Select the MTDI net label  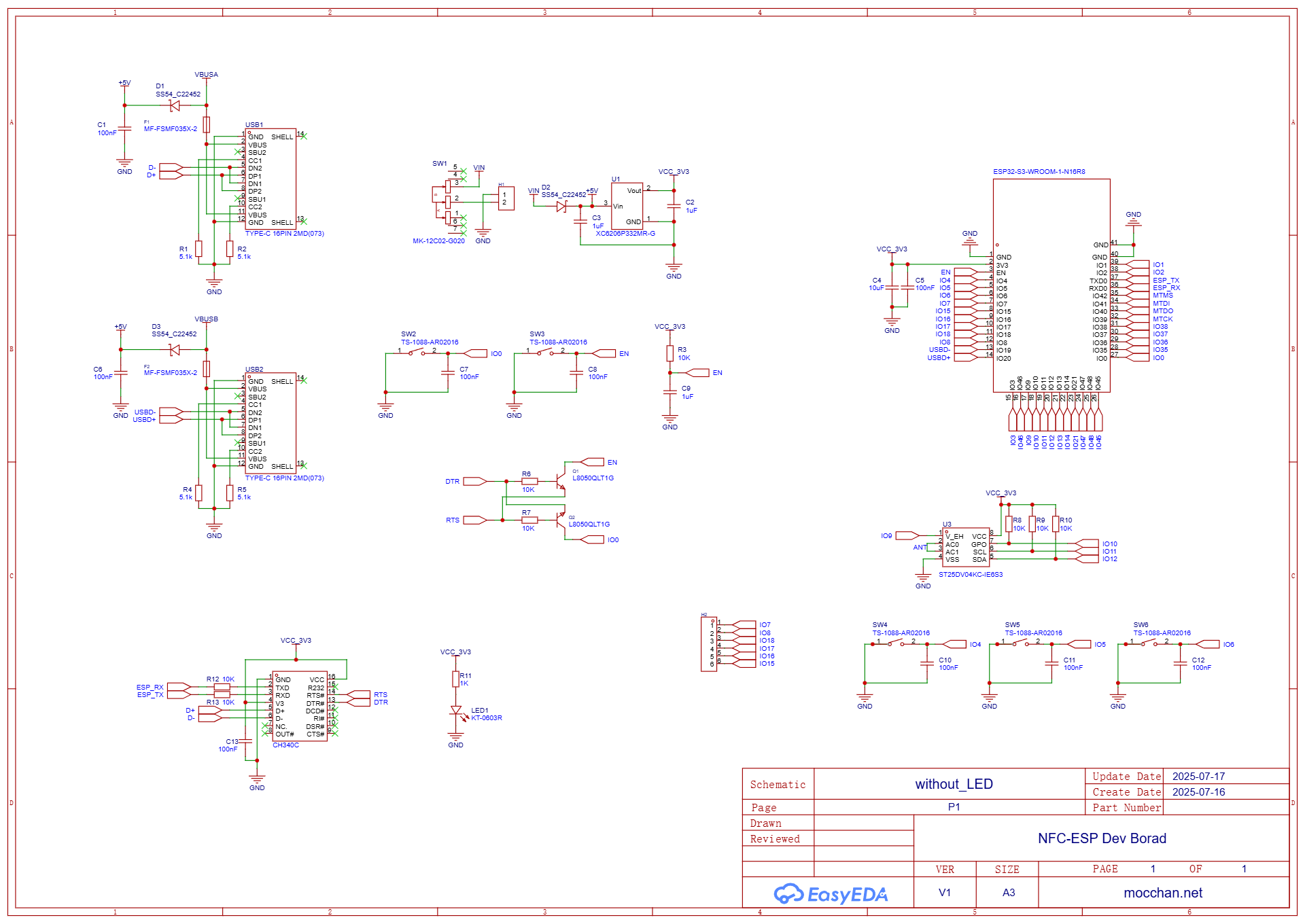coord(1162,304)
